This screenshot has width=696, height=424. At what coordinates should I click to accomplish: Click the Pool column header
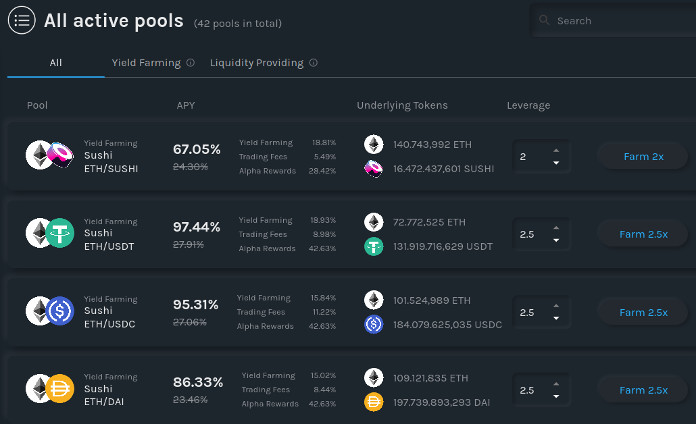[37, 105]
